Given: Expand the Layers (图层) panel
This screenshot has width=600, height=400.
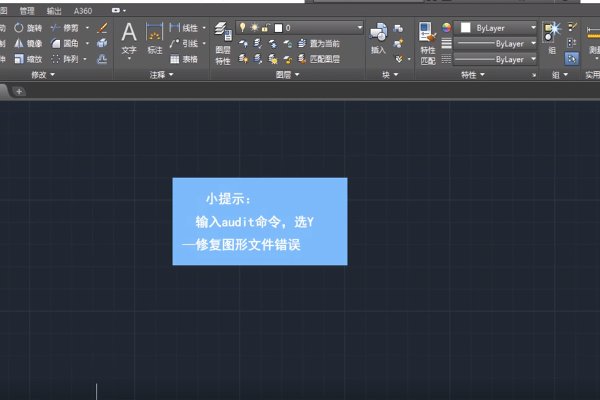Looking at the screenshot, I should point(287,75).
